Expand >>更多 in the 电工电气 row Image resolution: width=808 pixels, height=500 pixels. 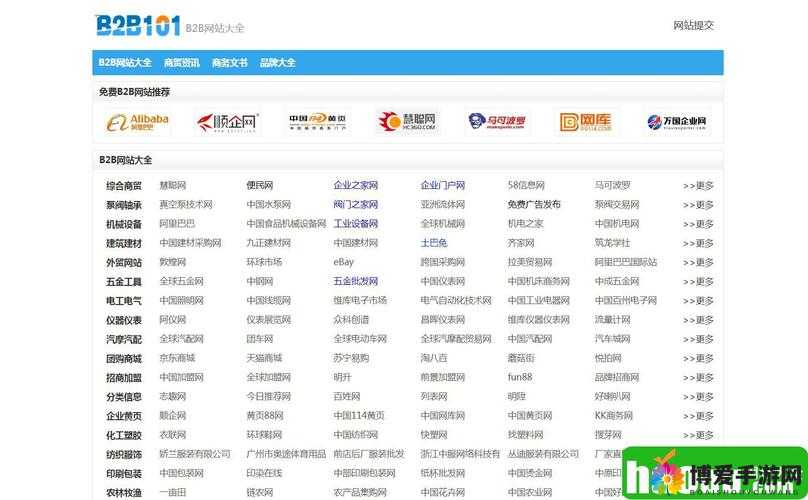tap(698, 301)
